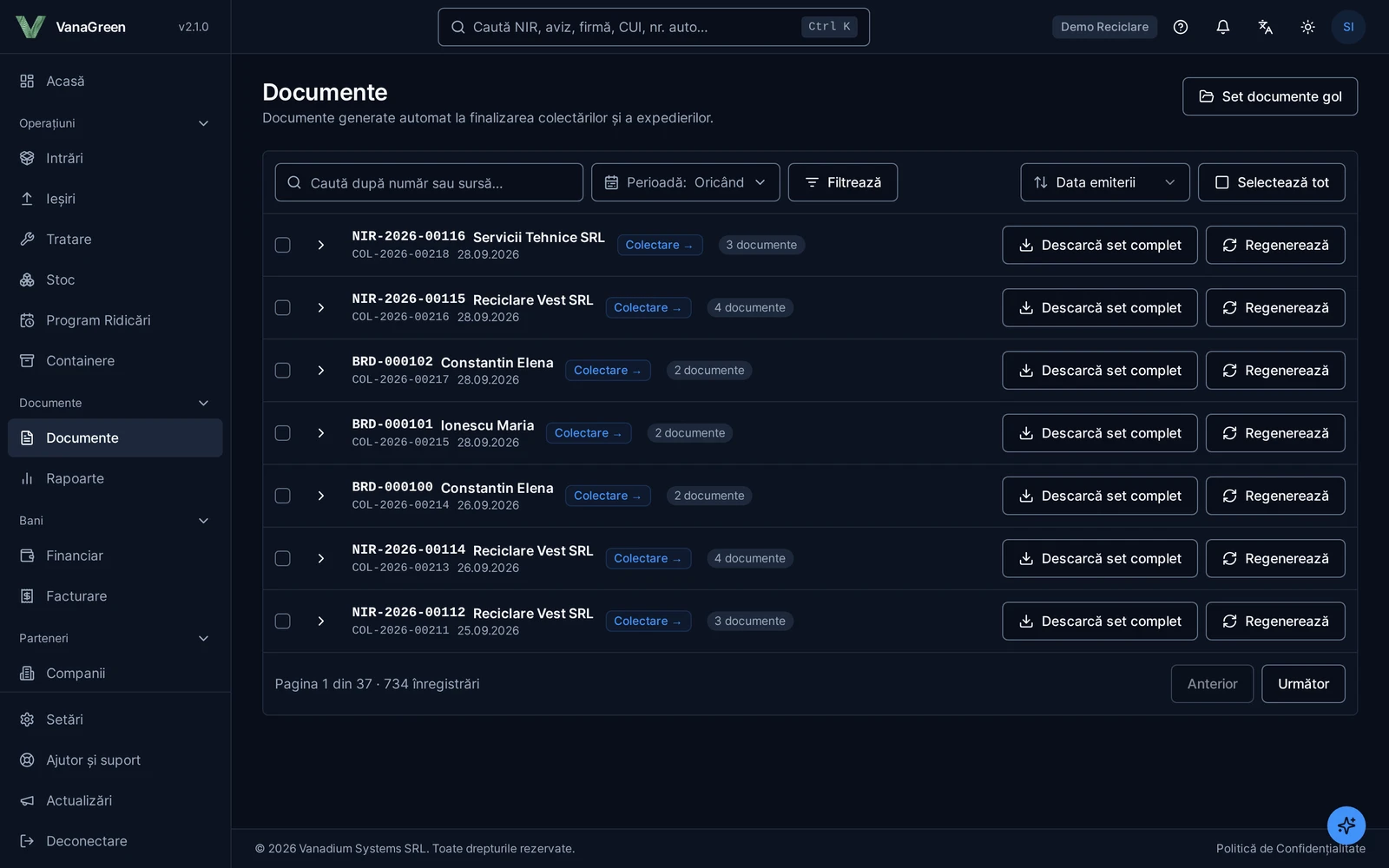
Task: Navigate to Acasă in sidebar
Action: click(115, 81)
